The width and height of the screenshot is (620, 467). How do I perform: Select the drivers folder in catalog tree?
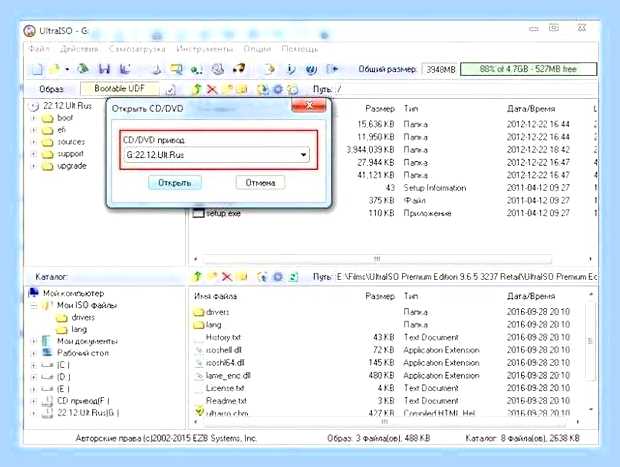click(83, 318)
